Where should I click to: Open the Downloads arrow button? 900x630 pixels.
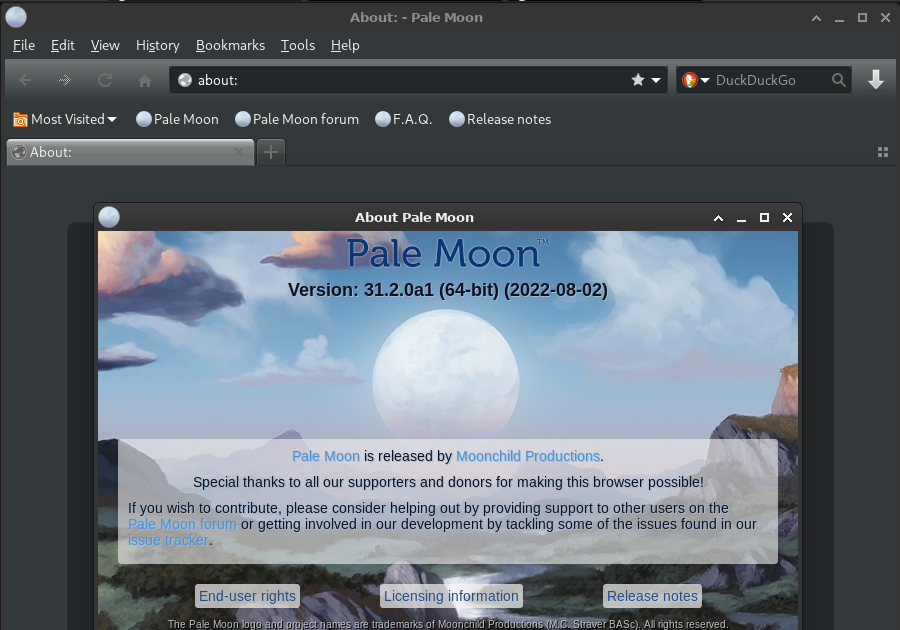tap(875, 80)
